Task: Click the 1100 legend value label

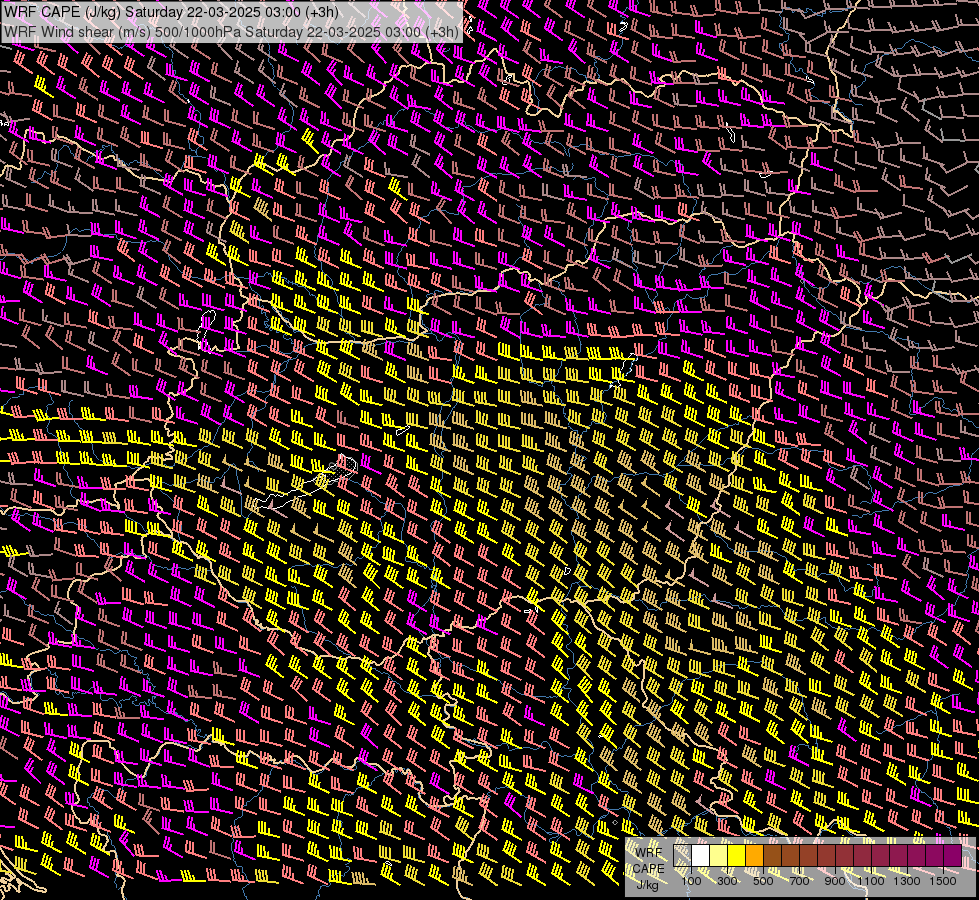Action: 870,881
